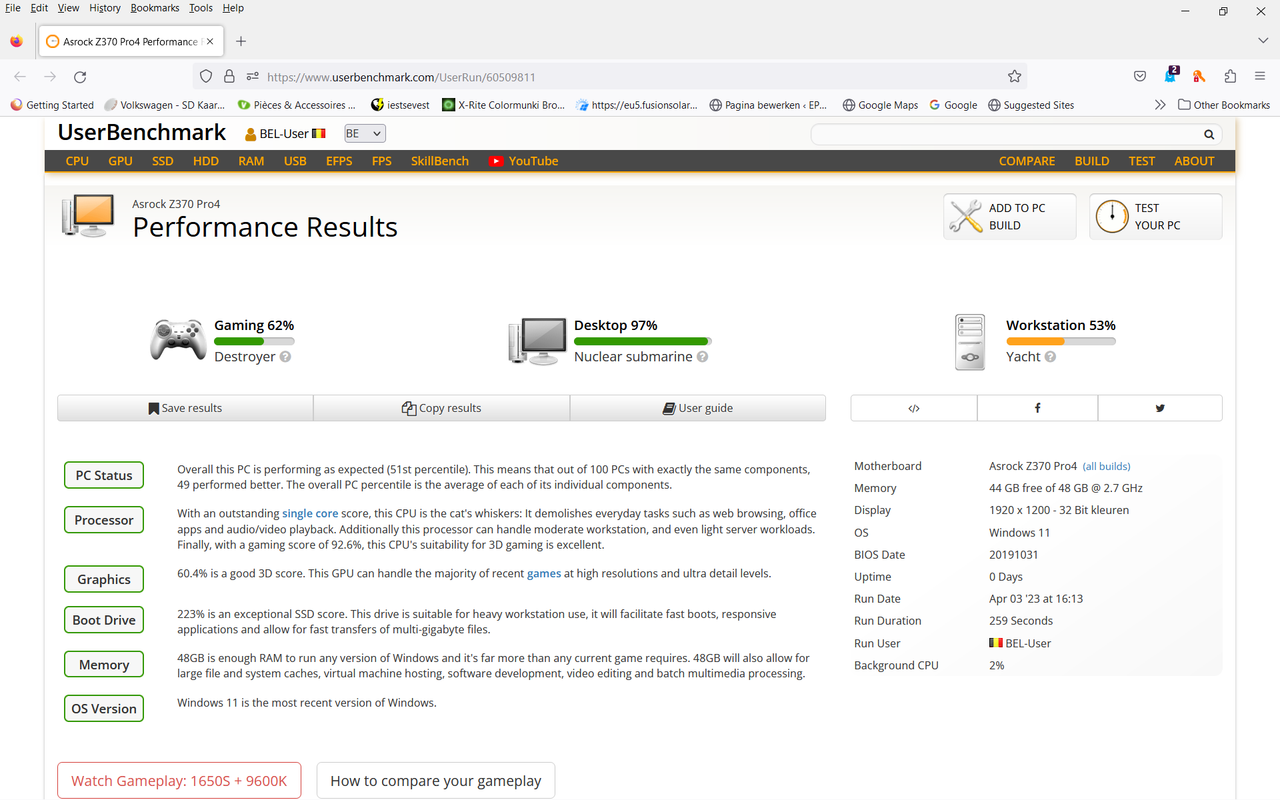Click the ADD TO PC BUILD button
Image resolution: width=1280 pixels, height=800 pixels.
pyautogui.click(x=1010, y=216)
